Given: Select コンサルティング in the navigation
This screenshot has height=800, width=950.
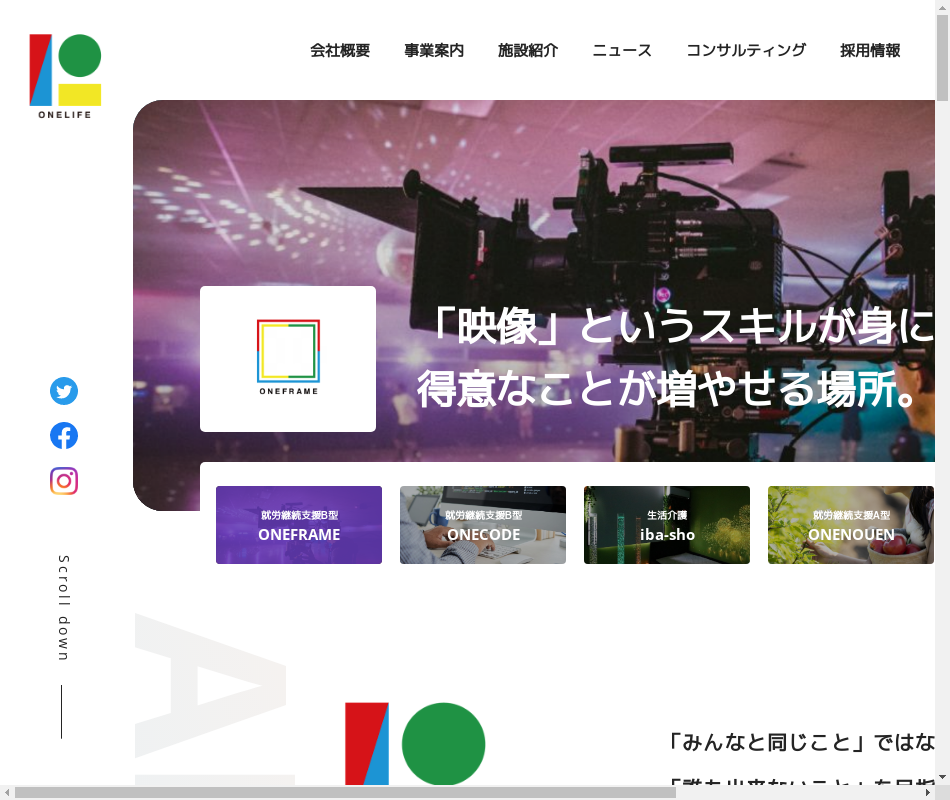Looking at the screenshot, I should [746, 51].
